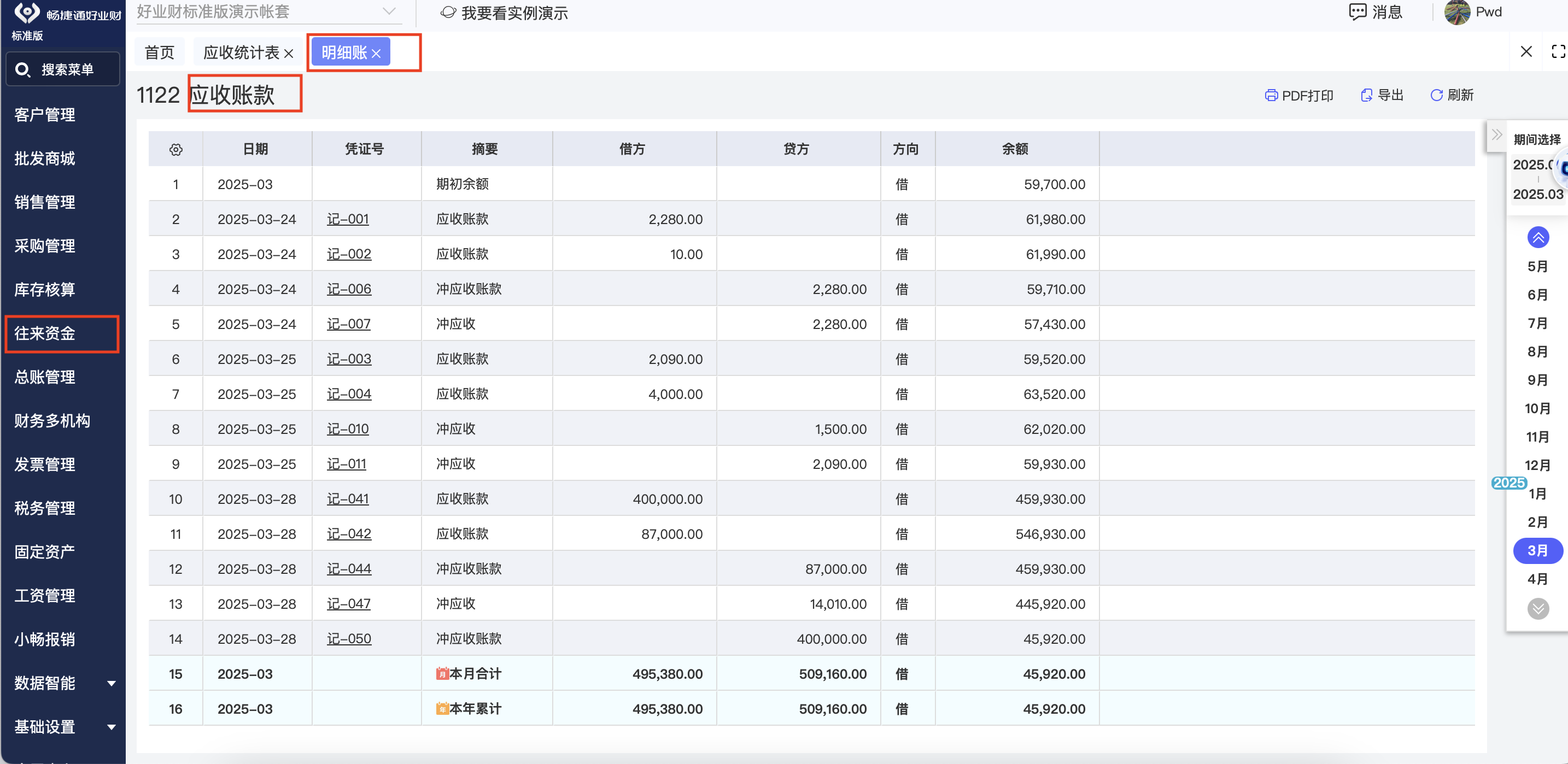
Task: Go to the 首页 tab
Action: pos(160,53)
